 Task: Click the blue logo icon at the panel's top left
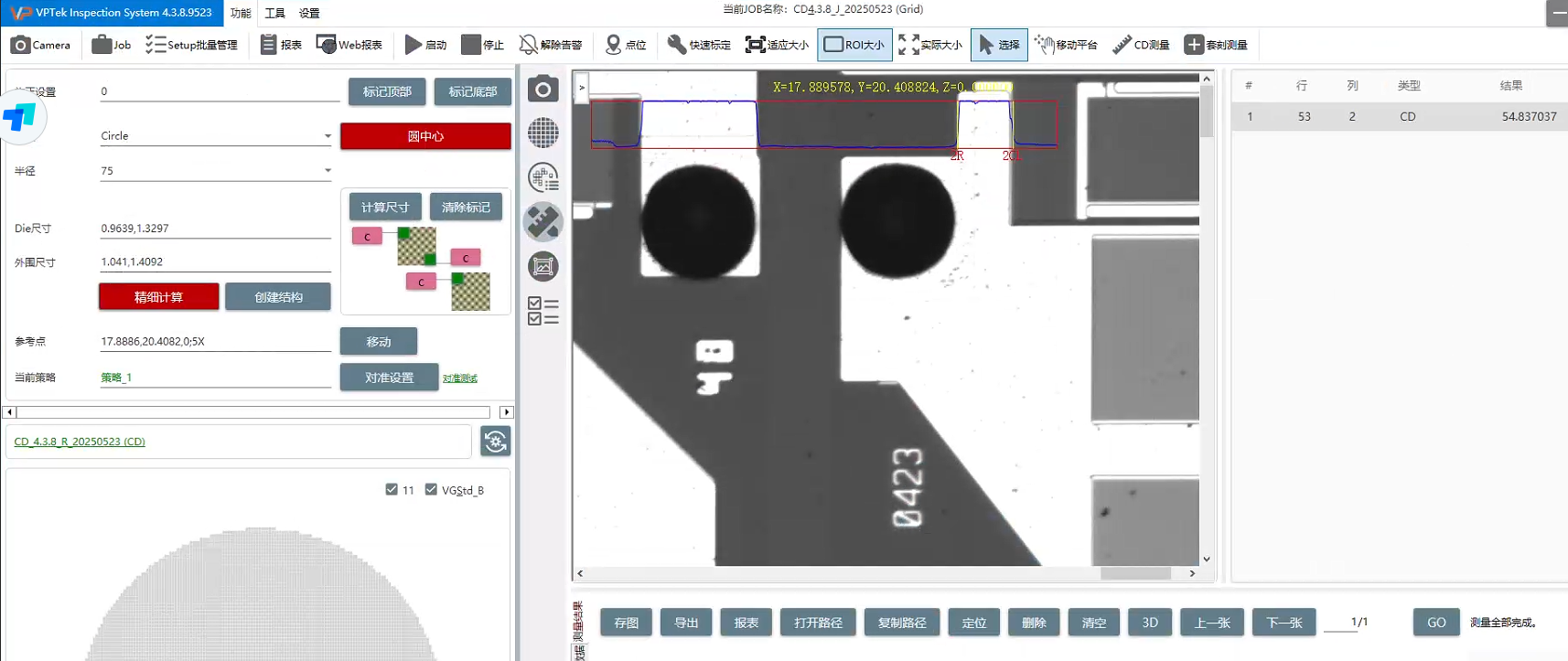click(20, 118)
